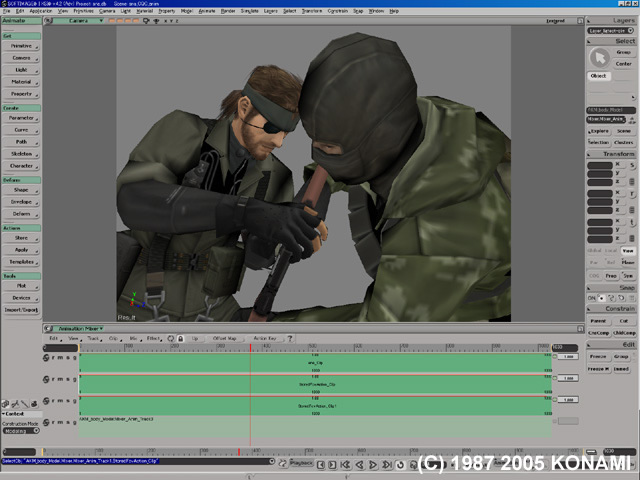Jump to the first frame transport button
This screenshot has height=480, width=640.
pyautogui.click(x=345, y=464)
